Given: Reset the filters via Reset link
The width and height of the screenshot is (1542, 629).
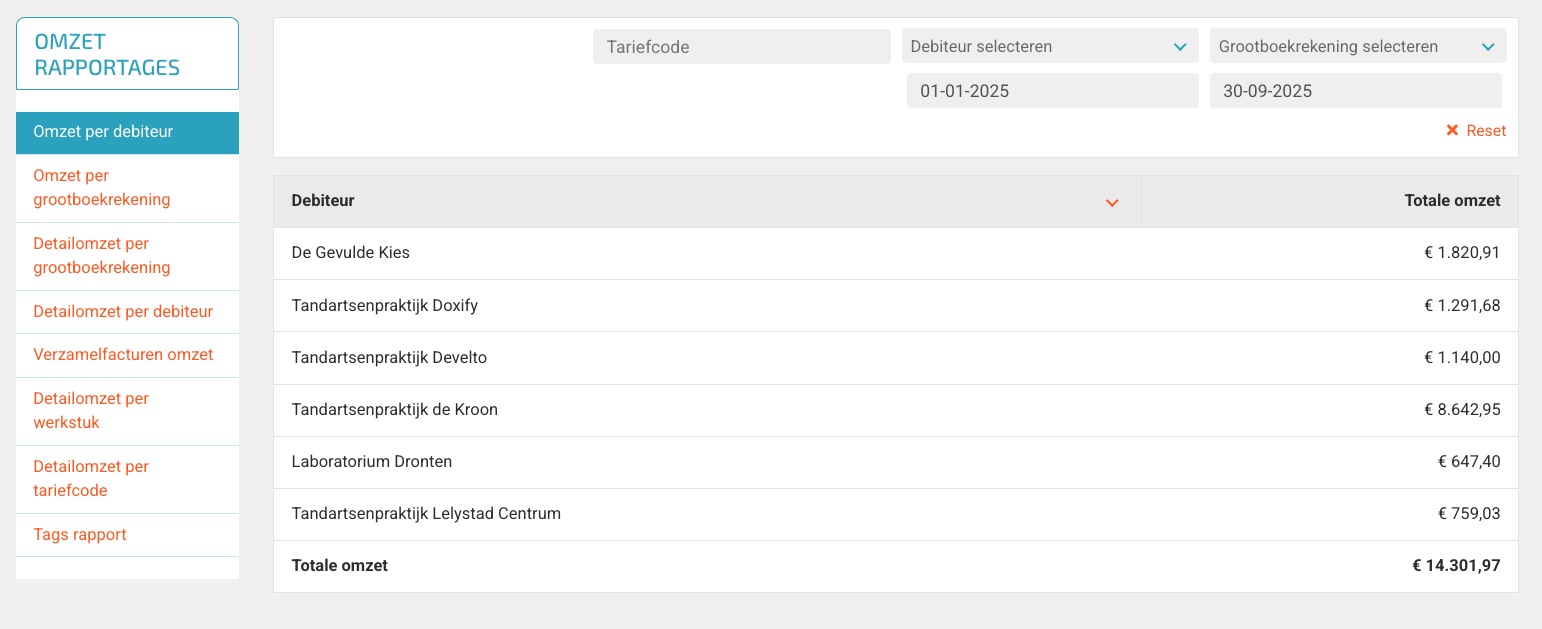Looking at the screenshot, I should pos(1485,131).
